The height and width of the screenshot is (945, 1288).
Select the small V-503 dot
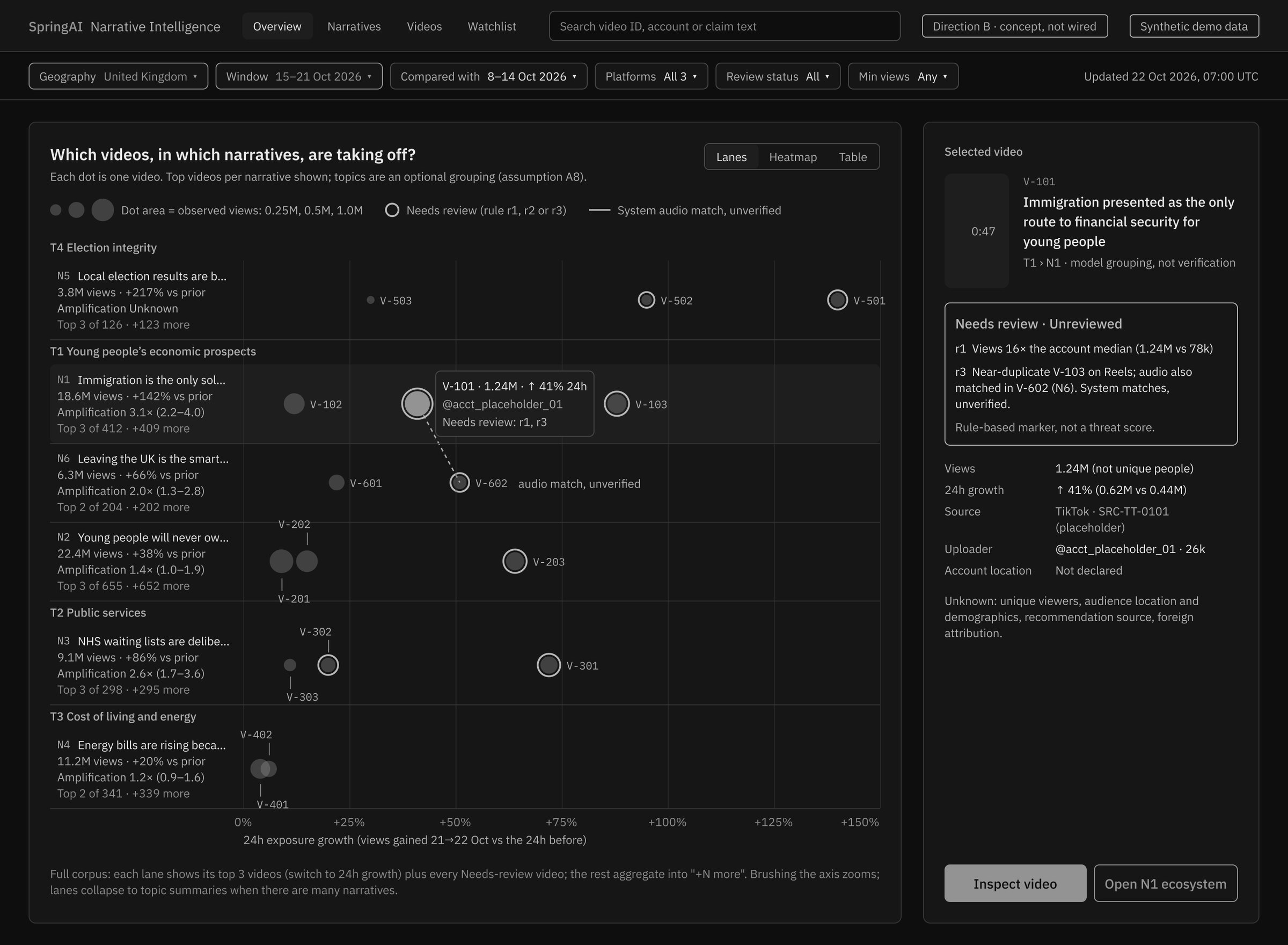370,300
